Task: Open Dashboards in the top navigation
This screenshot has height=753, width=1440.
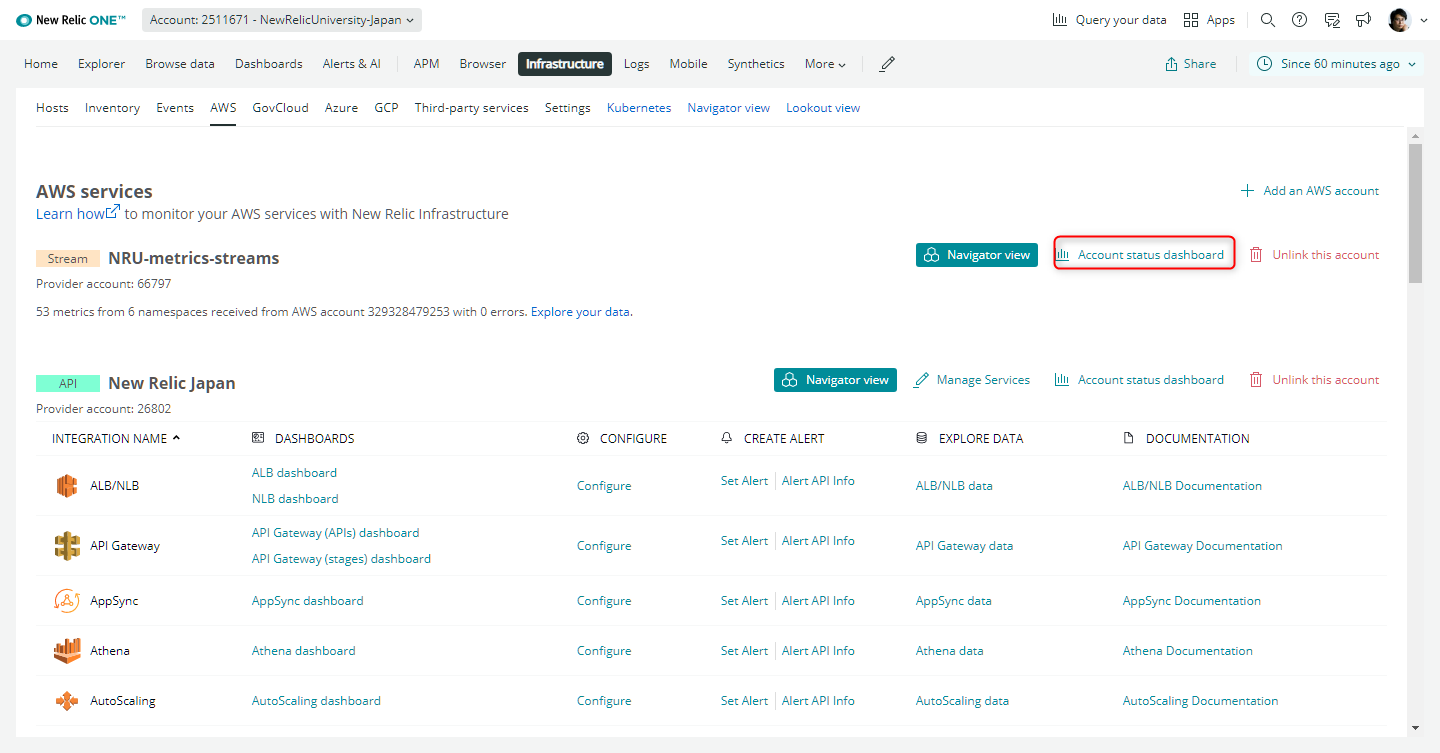Action: click(x=269, y=64)
